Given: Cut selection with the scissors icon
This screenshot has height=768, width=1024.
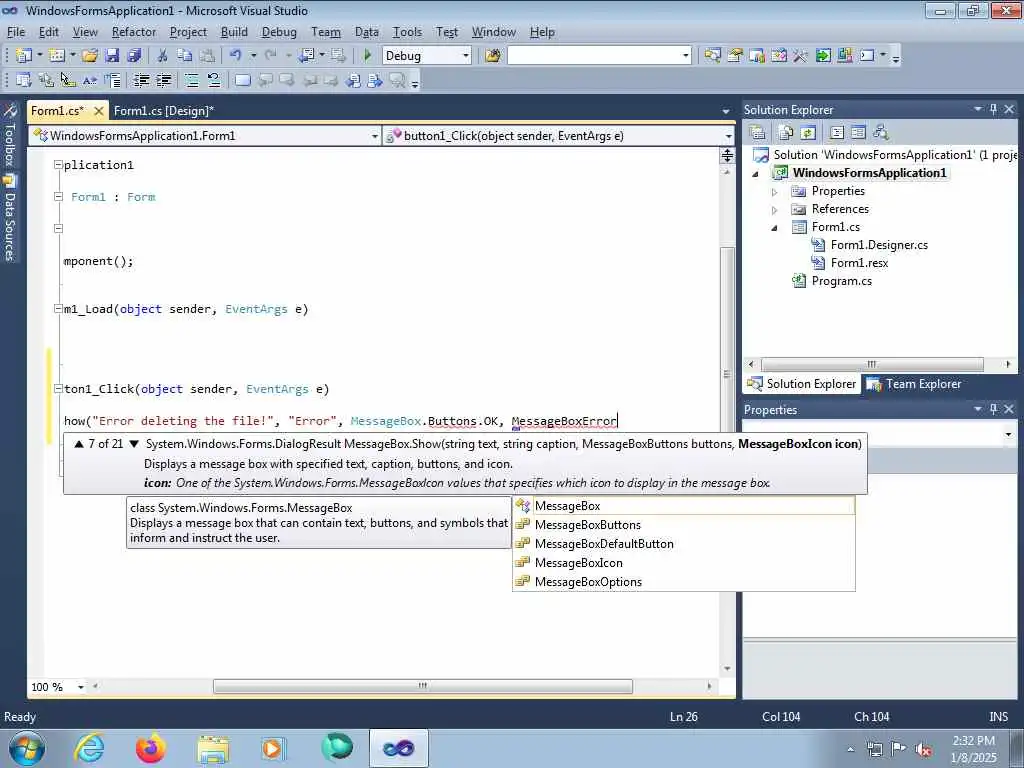Looking at the screenshot, I should [163, 56].
